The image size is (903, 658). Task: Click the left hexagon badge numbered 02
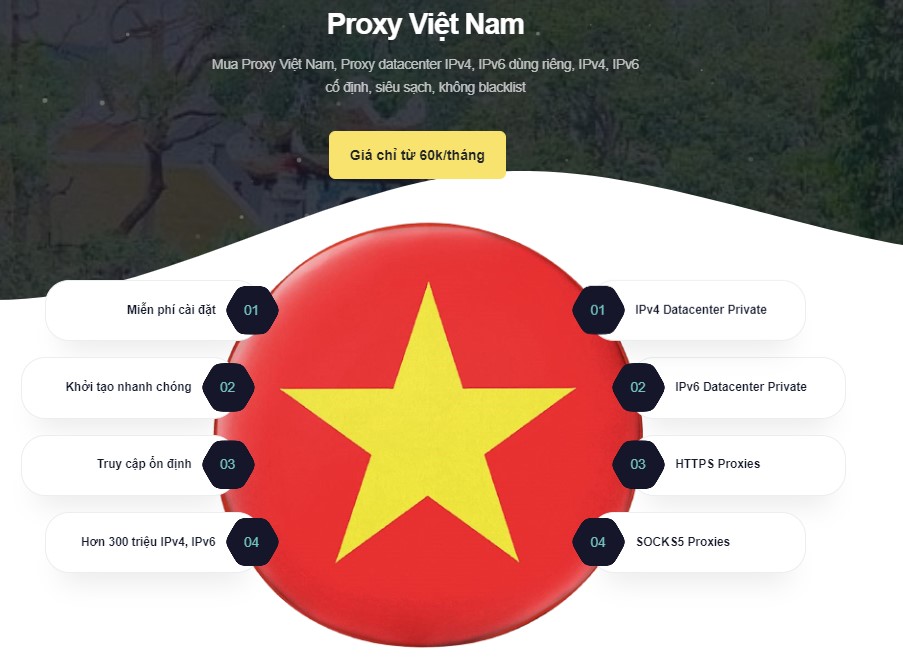[228, 387]
